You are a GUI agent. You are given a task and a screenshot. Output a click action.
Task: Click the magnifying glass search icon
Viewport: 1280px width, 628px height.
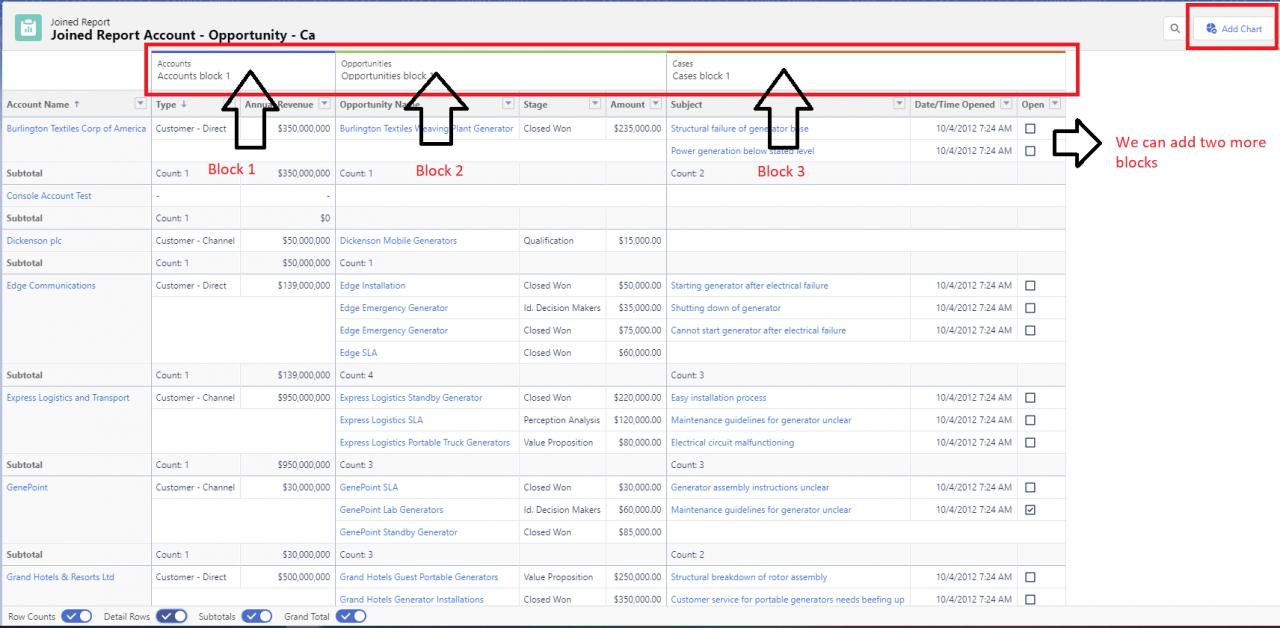tap(1175, 28)
